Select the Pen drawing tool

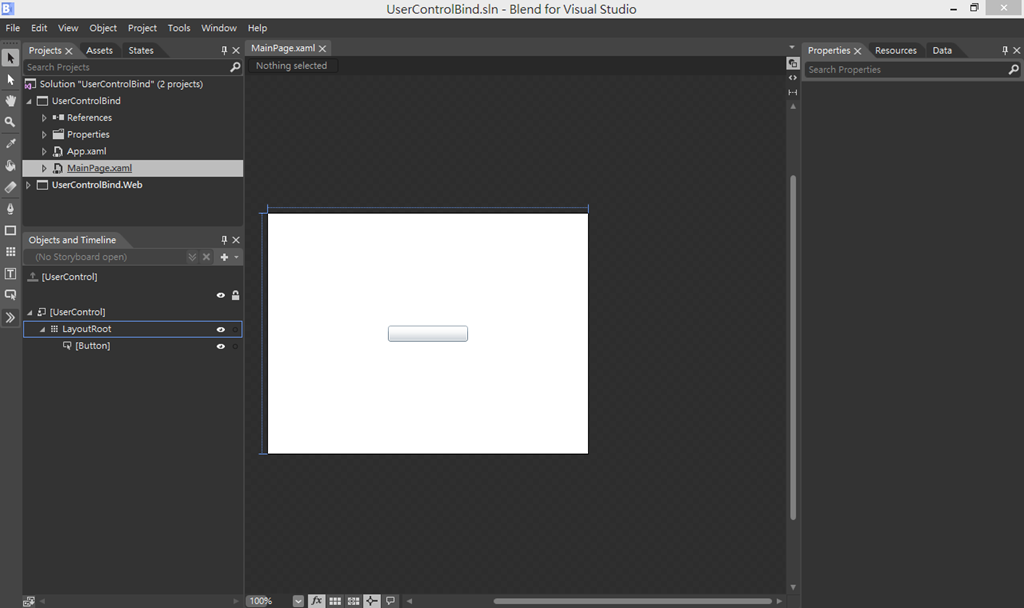pyautogui.click(x=10, y=209)
